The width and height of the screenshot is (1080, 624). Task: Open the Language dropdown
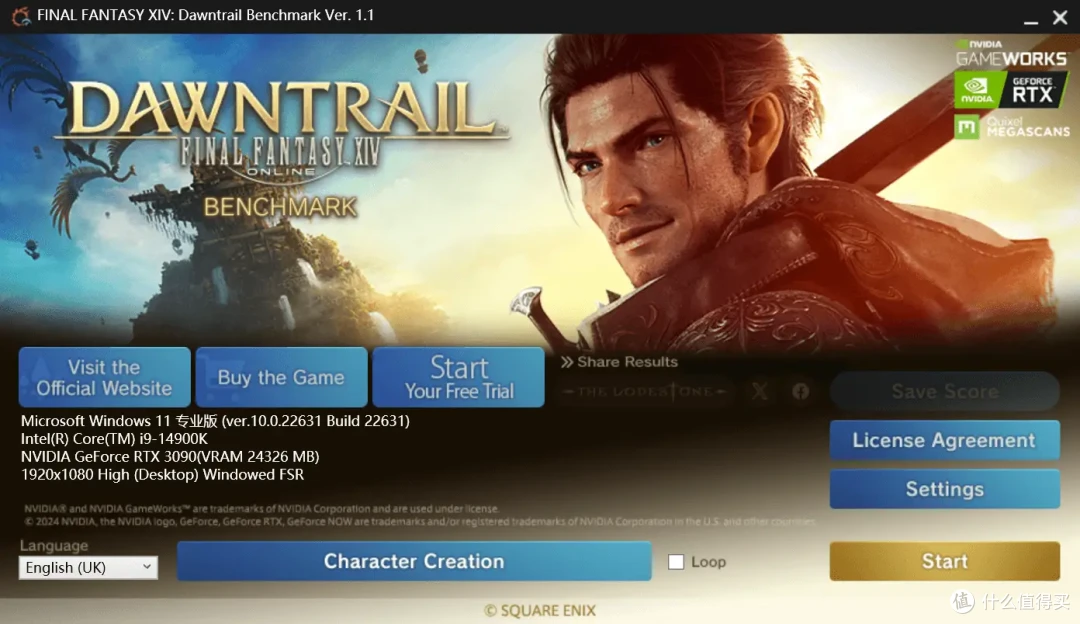88,568
